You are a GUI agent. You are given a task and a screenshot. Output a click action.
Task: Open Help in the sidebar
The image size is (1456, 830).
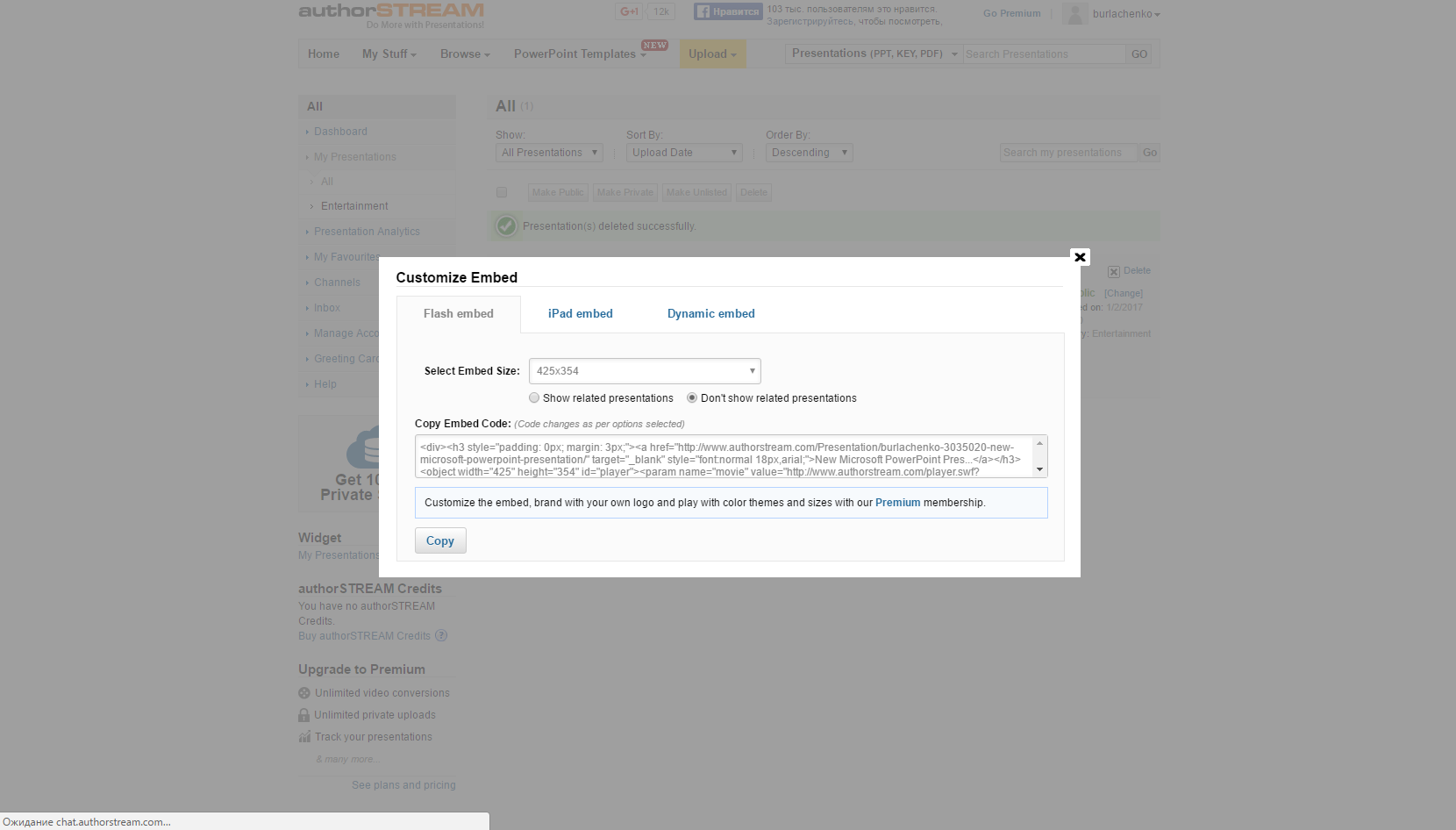[325, 384]
